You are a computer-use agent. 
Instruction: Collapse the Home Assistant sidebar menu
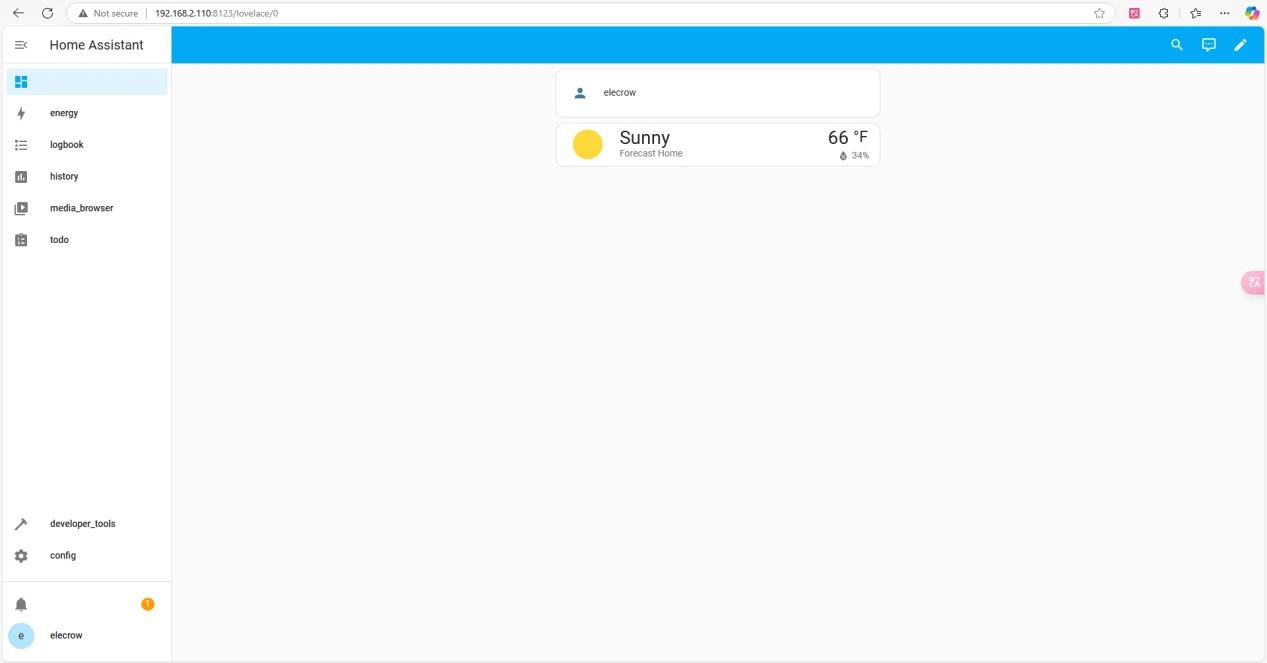(21, 45)
